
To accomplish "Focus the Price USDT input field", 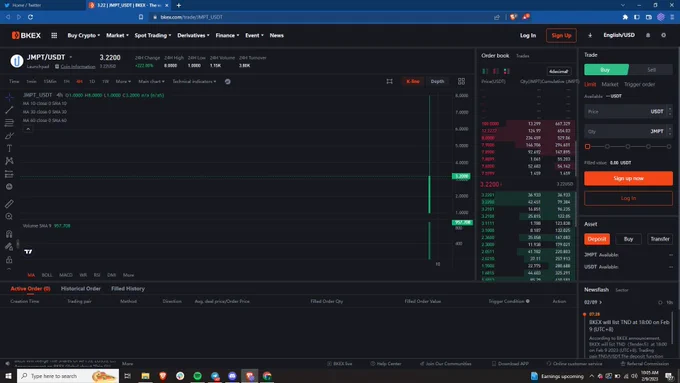I will pos(628,111).
